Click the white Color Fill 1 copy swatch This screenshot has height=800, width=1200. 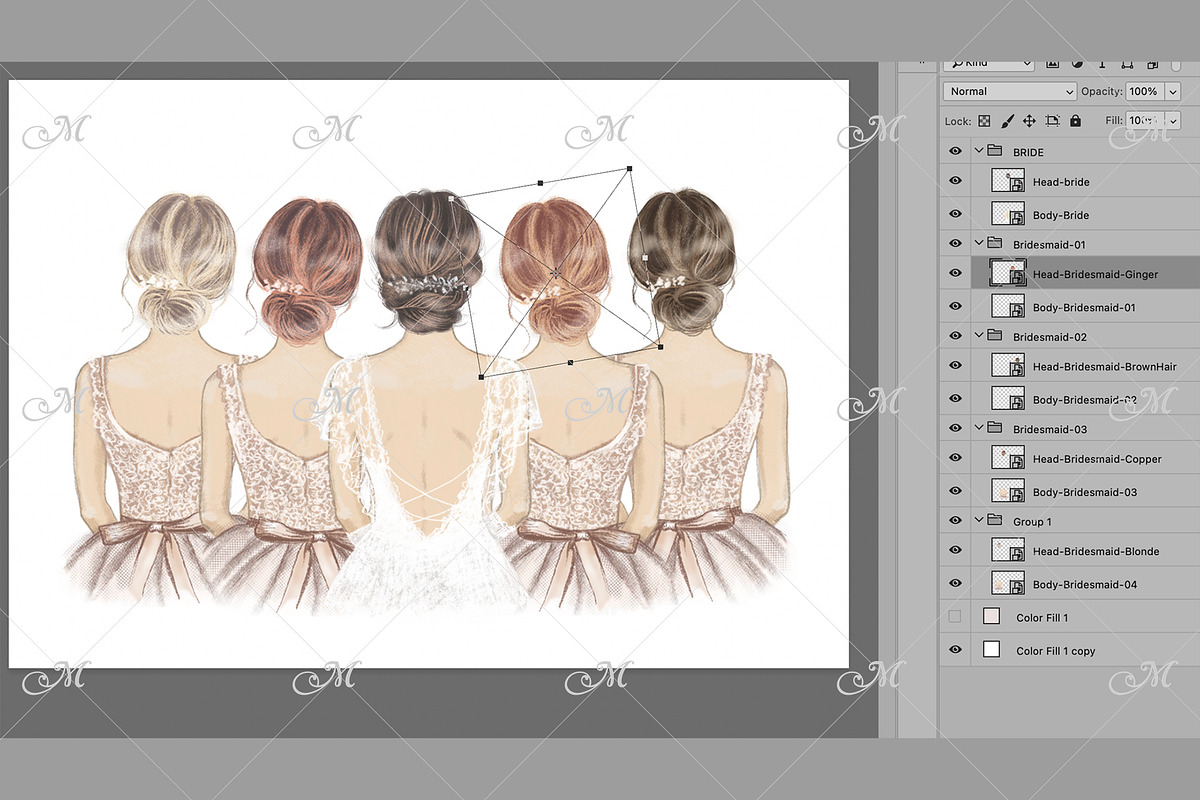tap(992, 650)
